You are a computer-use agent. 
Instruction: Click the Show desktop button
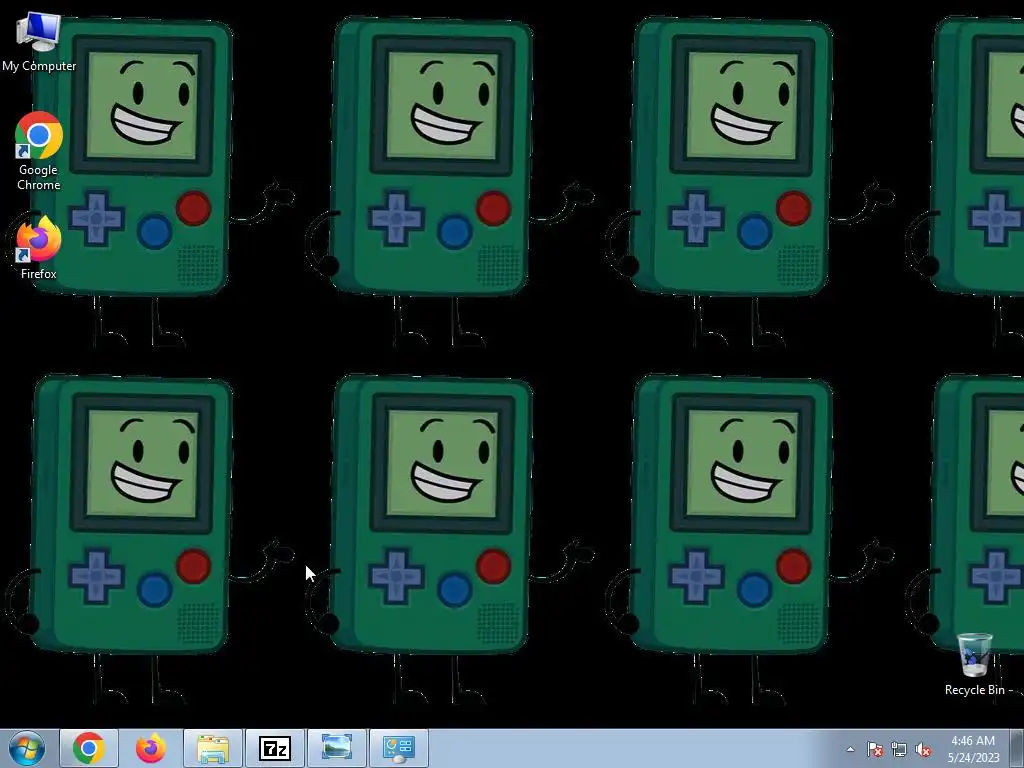pyautogui.click(x=1017, y=748)
